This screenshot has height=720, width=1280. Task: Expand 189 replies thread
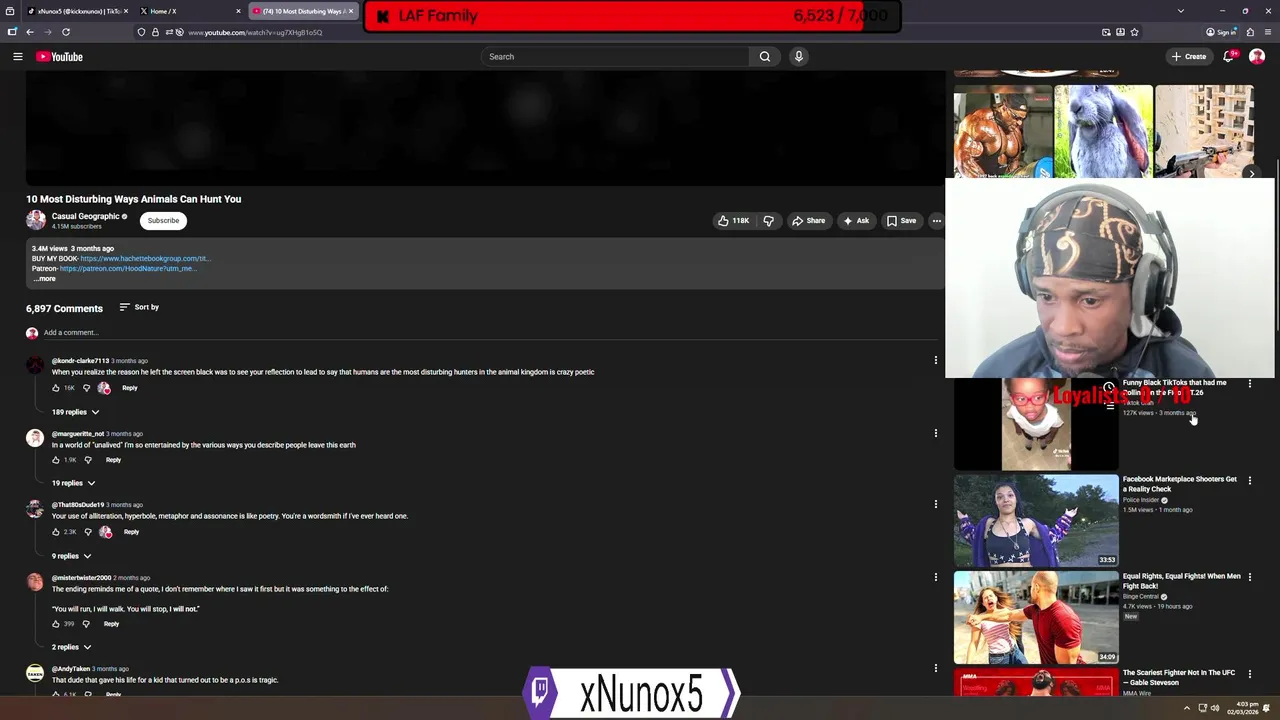coord(76,412)
